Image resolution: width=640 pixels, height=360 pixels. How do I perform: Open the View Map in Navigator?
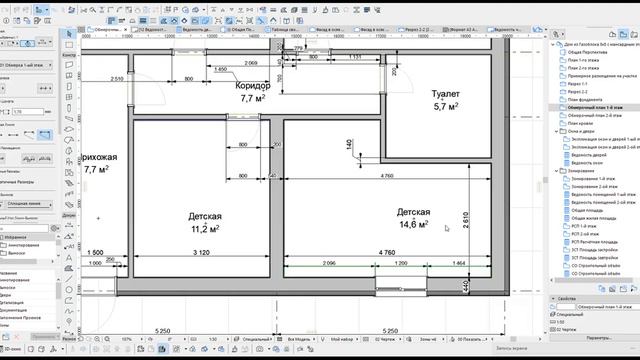[623, 34]
